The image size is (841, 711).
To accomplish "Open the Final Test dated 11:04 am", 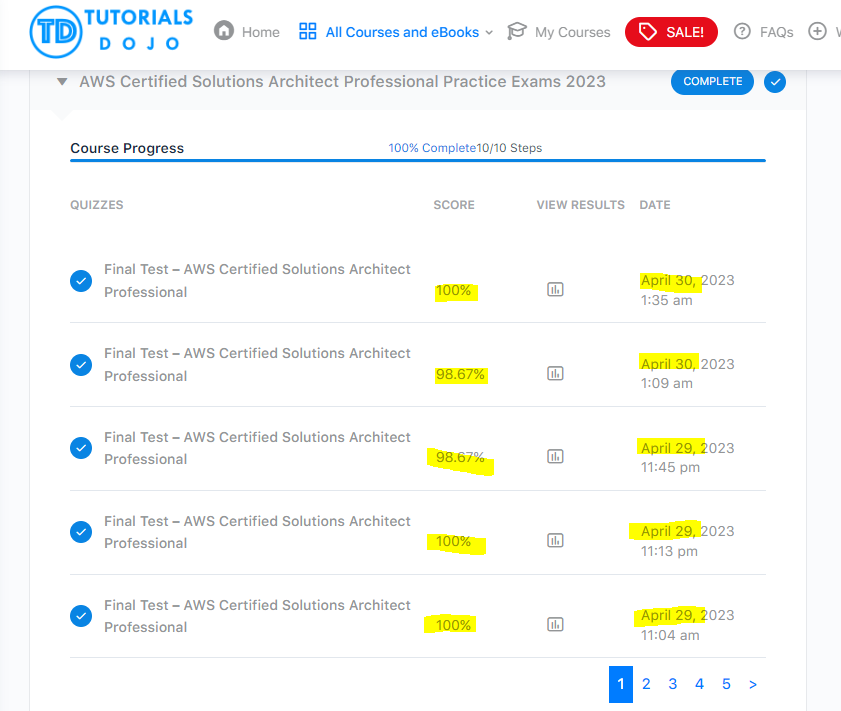I will click(257, 616).
